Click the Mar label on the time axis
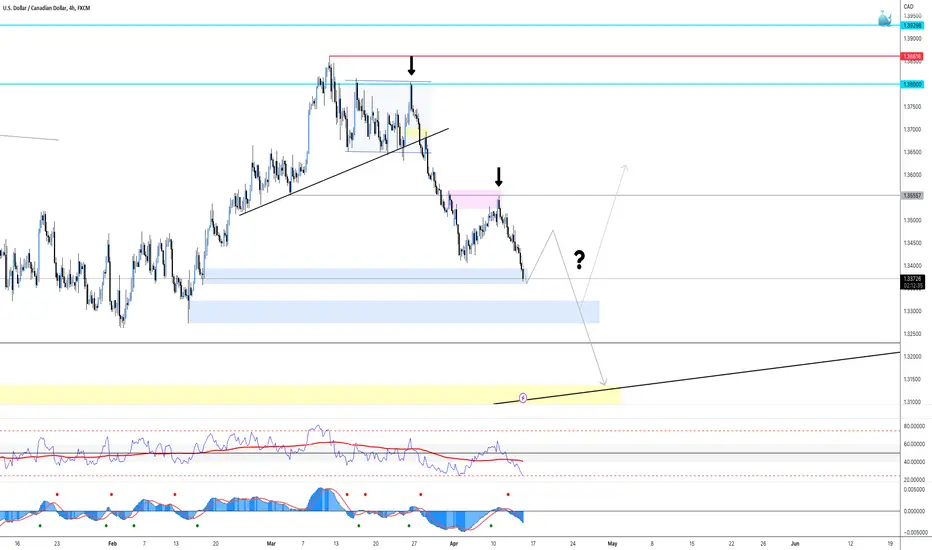This screenshot has height=550, width=932. [272, 543]
